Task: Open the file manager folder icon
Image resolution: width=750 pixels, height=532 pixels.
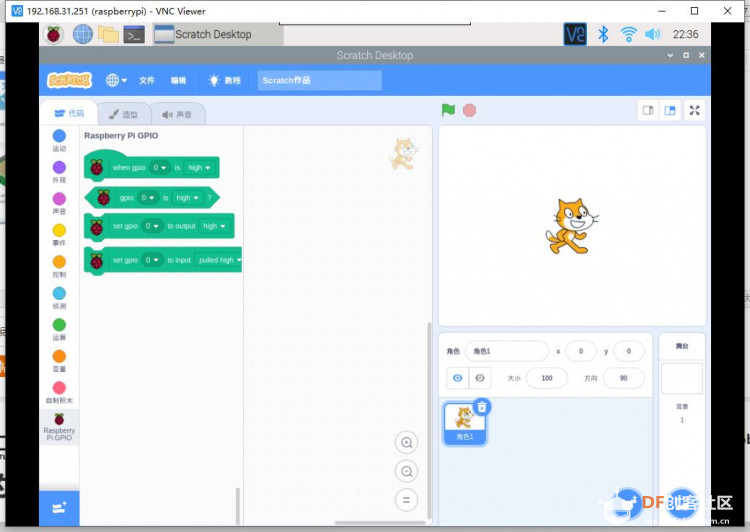Action: [x=108, y=34]
